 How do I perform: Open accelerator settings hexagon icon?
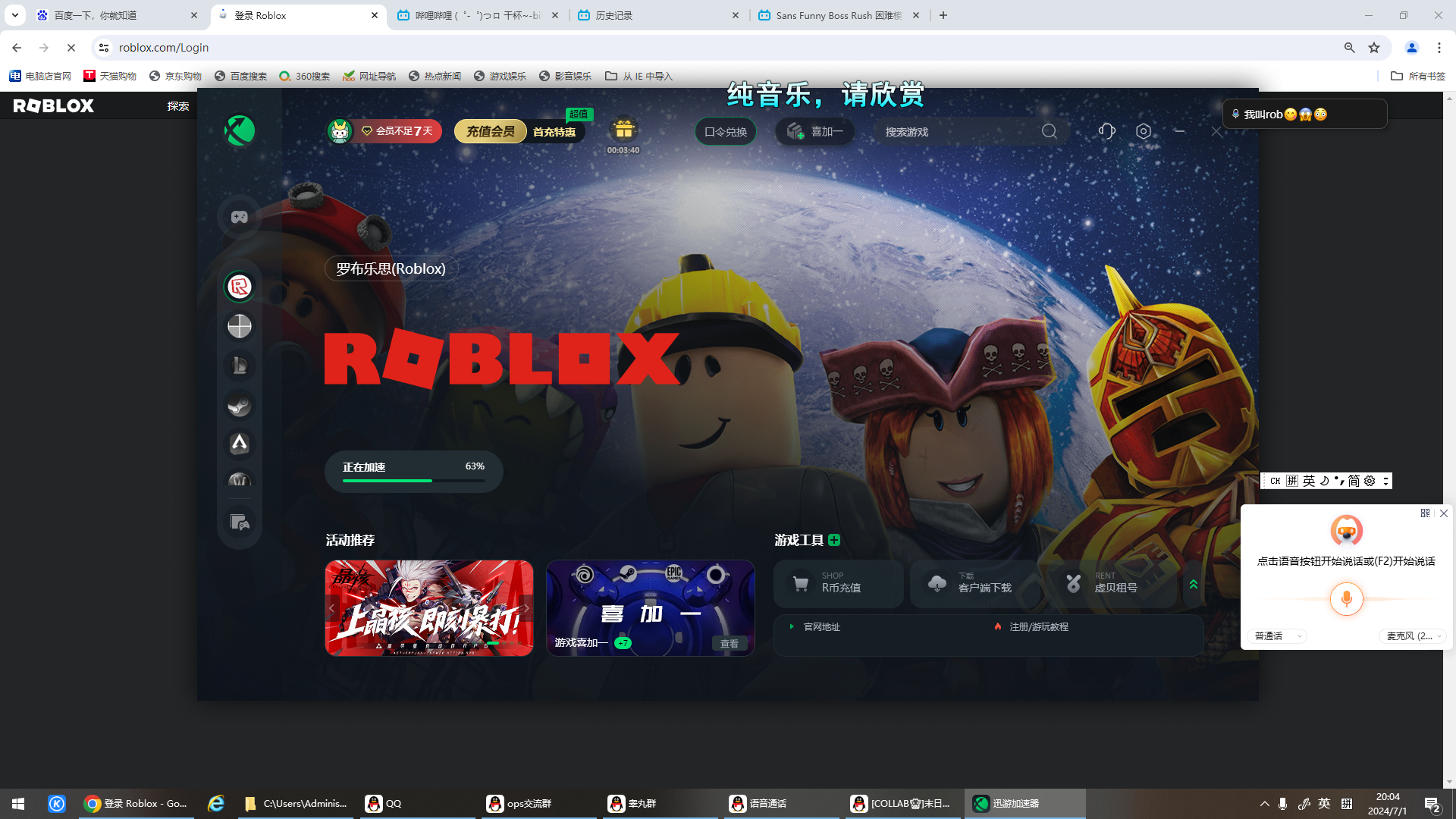tap(1144, 131)
